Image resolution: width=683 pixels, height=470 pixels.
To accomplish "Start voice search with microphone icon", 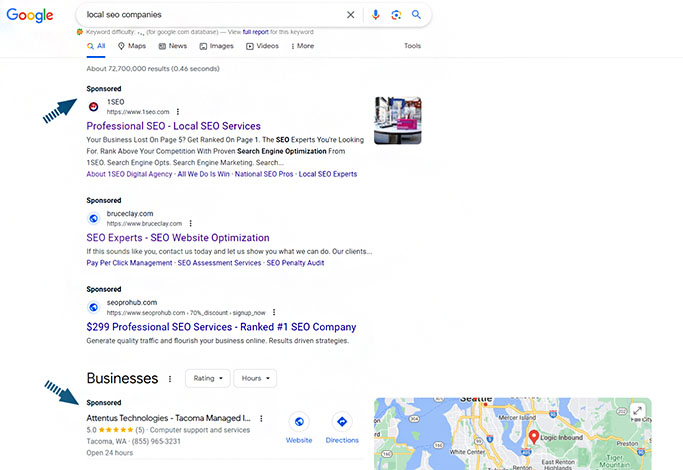I will pyautogui.click(x=375, y=15).
